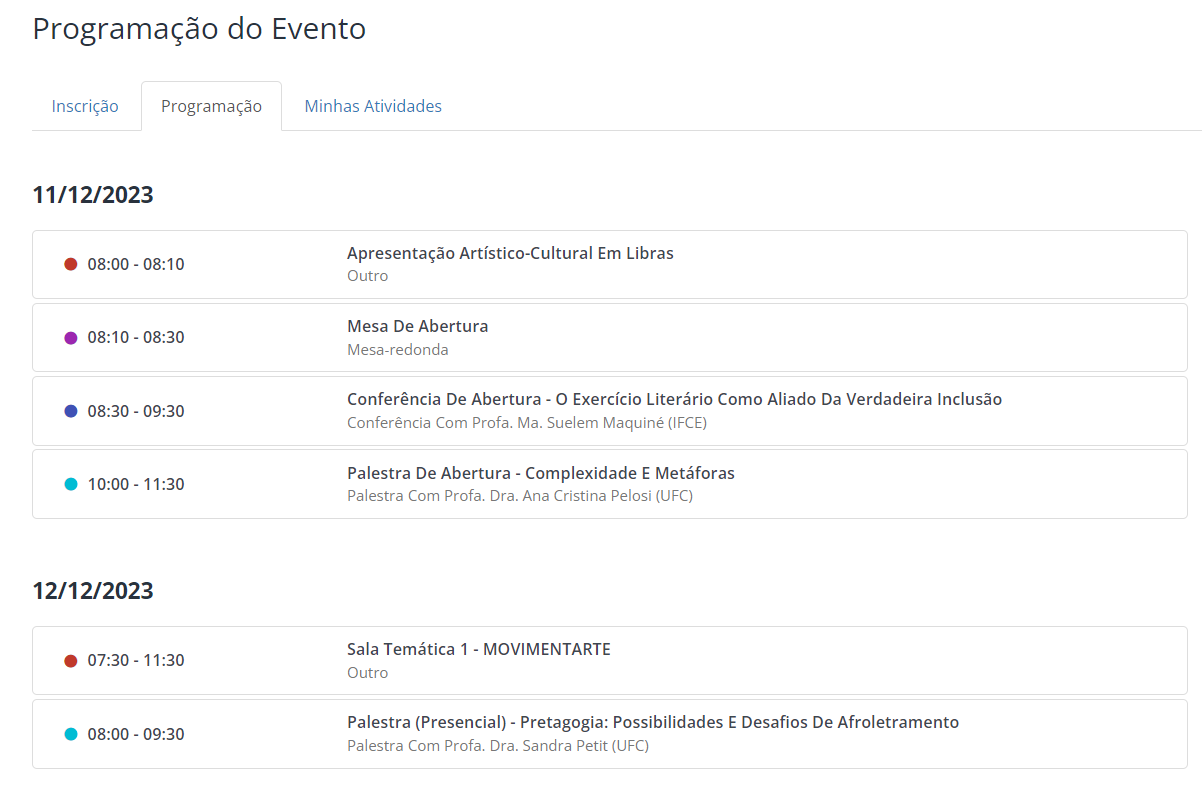Image resolution: width=1202 pixels, height=790 pixels.
Task: Click the red dot beside 08:00 - 08:10
Action: (x=71, y=264)
